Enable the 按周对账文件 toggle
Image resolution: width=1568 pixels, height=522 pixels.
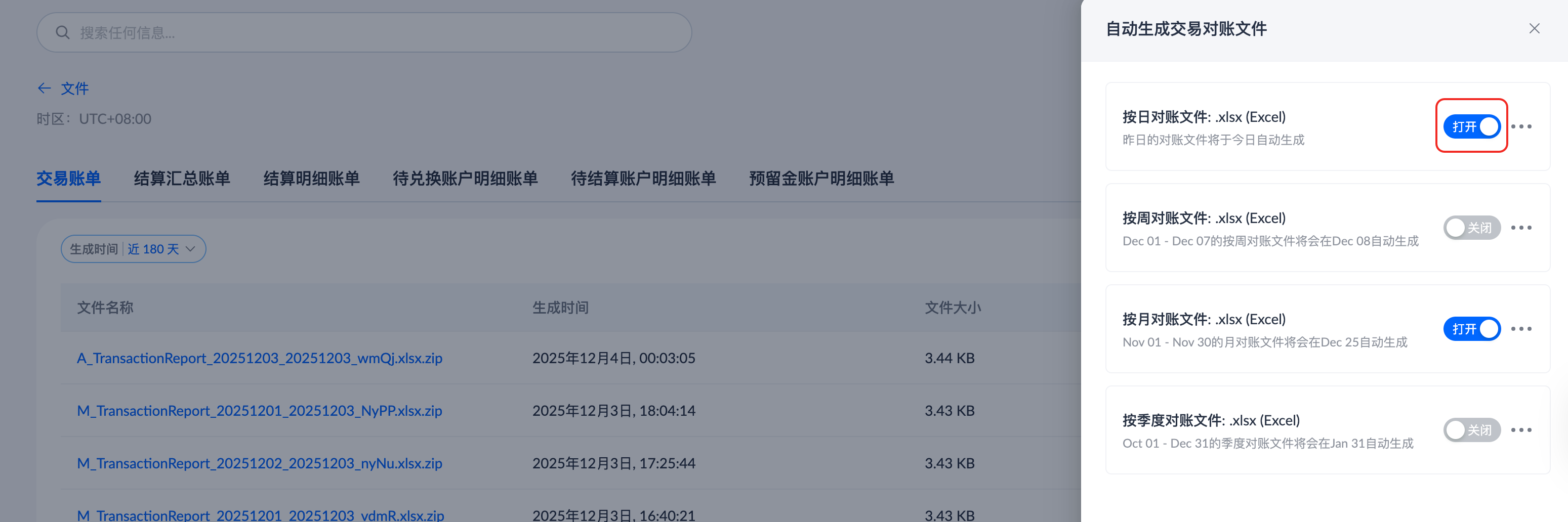tap(1471, 228)
